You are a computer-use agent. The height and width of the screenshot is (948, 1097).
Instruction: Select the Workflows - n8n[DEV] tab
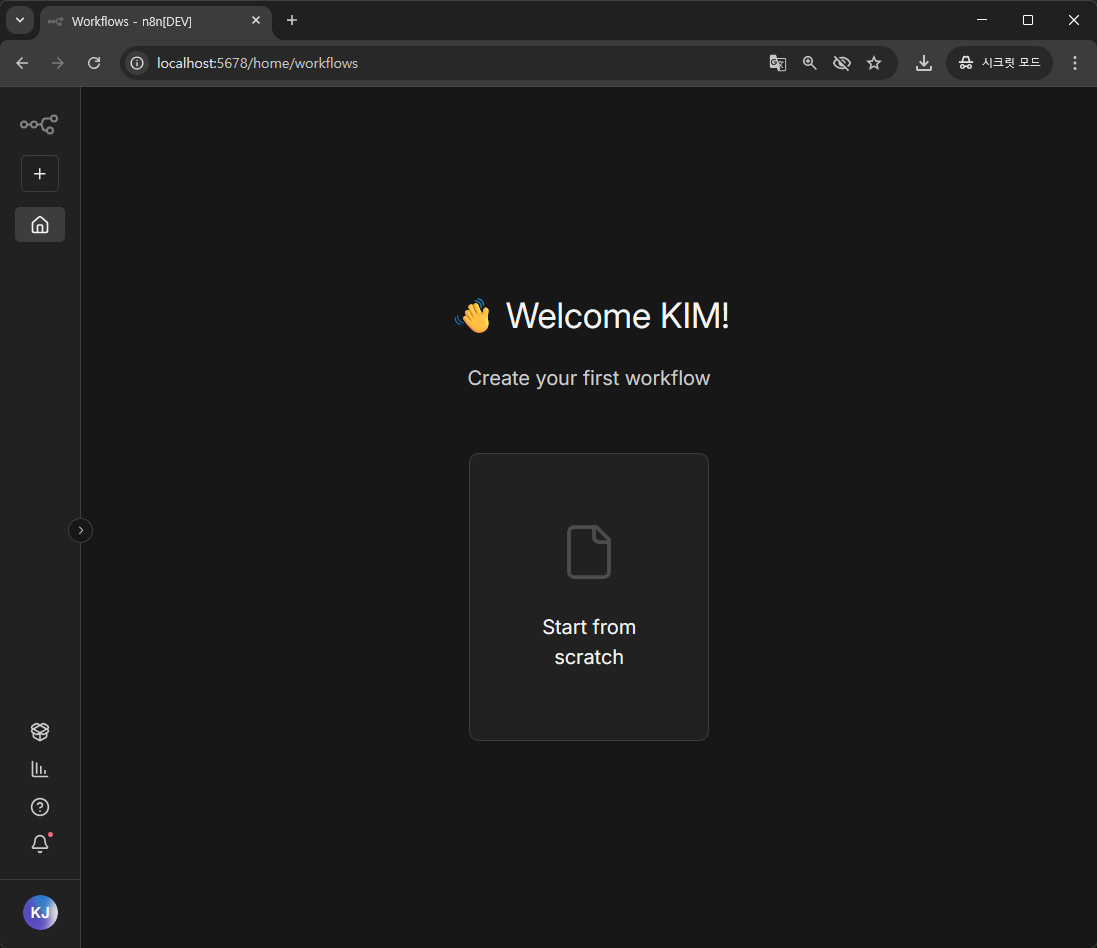[150, 21]
